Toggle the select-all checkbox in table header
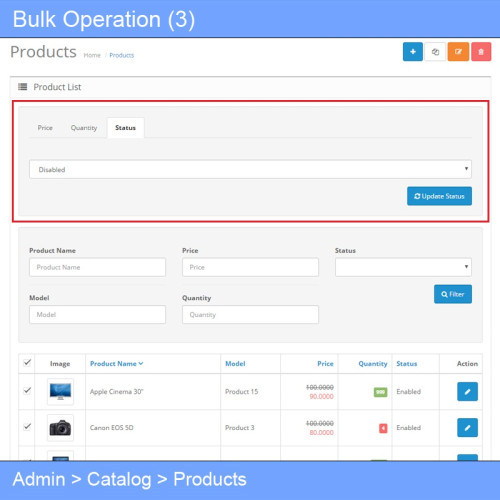Viewport: 500px width, 500px height. click(x=27, y=362)
